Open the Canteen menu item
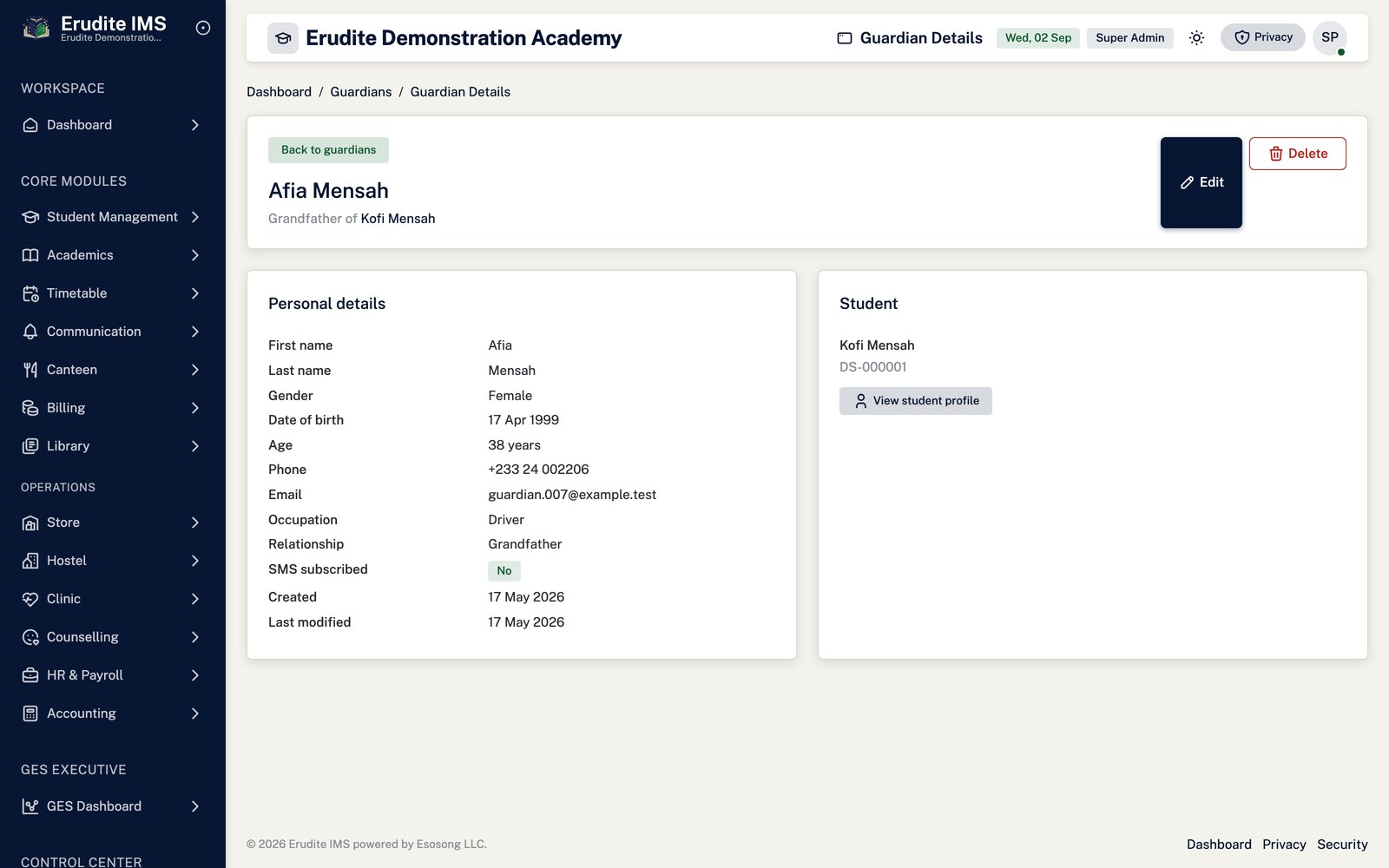The height and width of the screenshot is (868, 1389). (113, 370)
